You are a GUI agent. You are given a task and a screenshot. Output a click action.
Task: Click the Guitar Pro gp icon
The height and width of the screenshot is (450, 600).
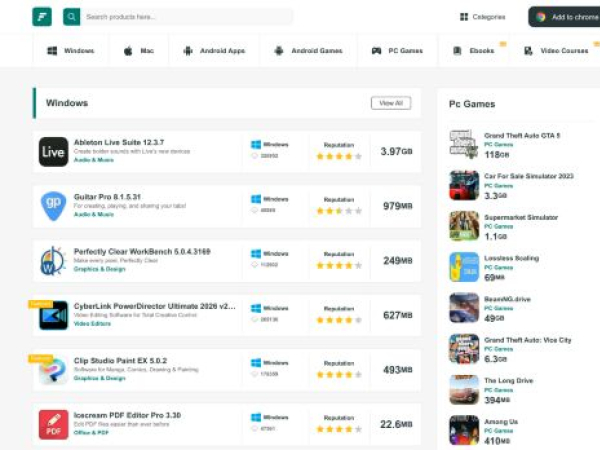[54, 206]
